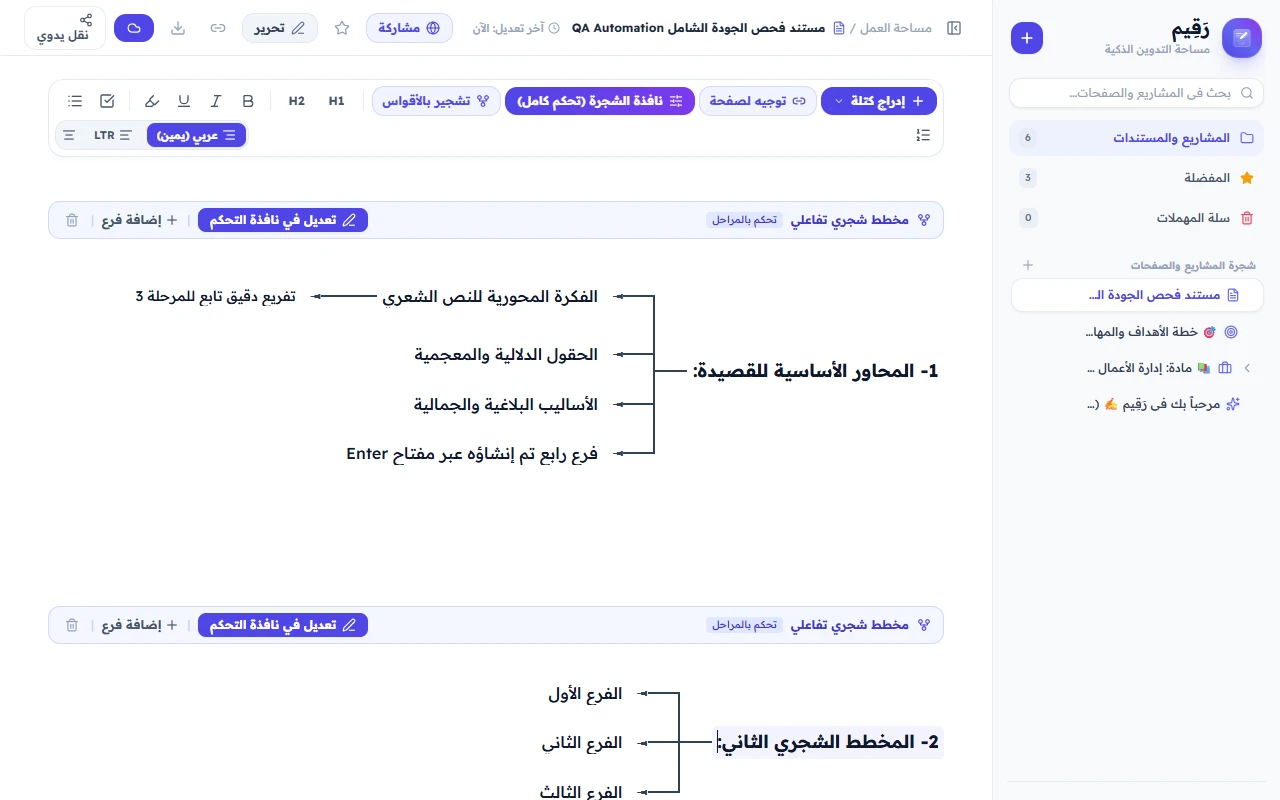
Task: Select المشاريع والمستندات in sidebar
Action: [1136, 138]
